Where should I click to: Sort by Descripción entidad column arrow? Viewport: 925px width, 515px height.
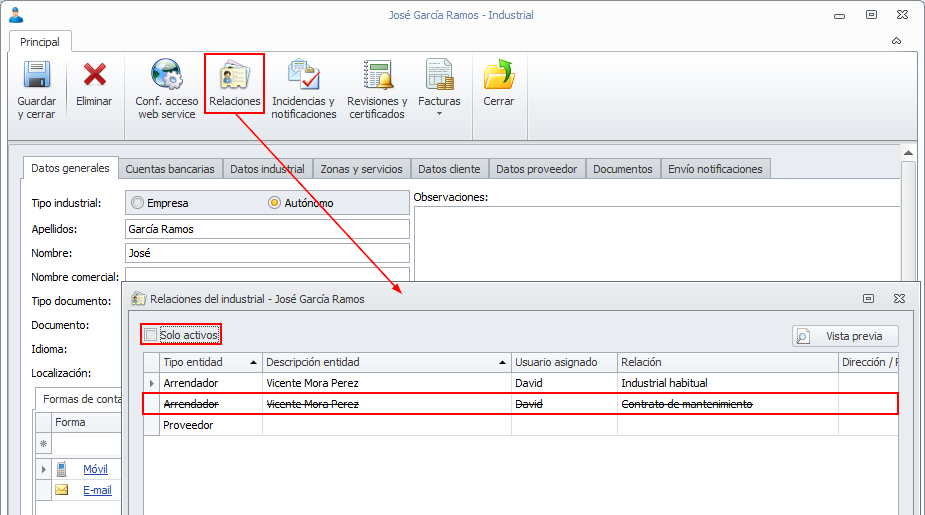click(x=502, y=362)
